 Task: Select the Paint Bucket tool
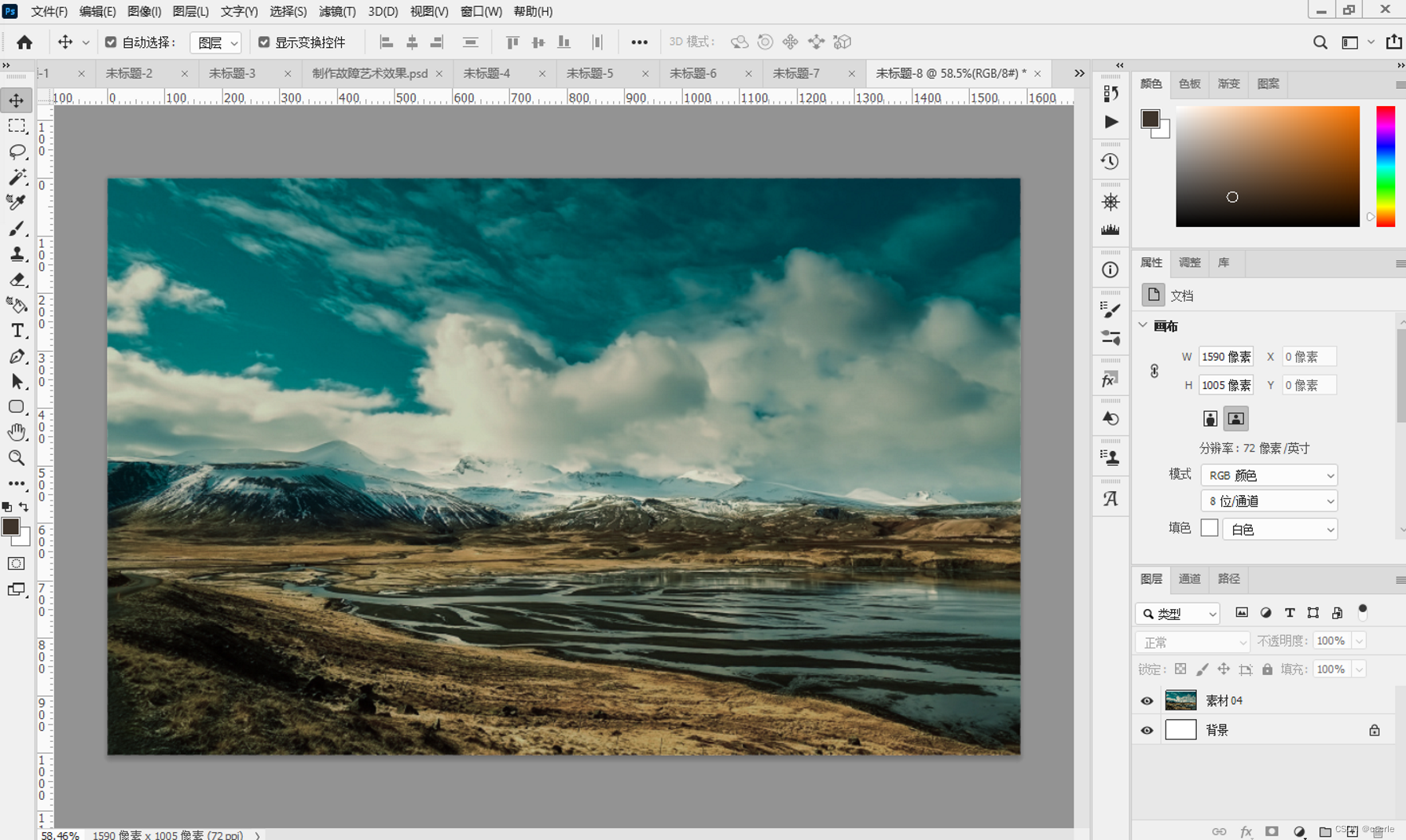pyautogui.click(x=17, y=305)
